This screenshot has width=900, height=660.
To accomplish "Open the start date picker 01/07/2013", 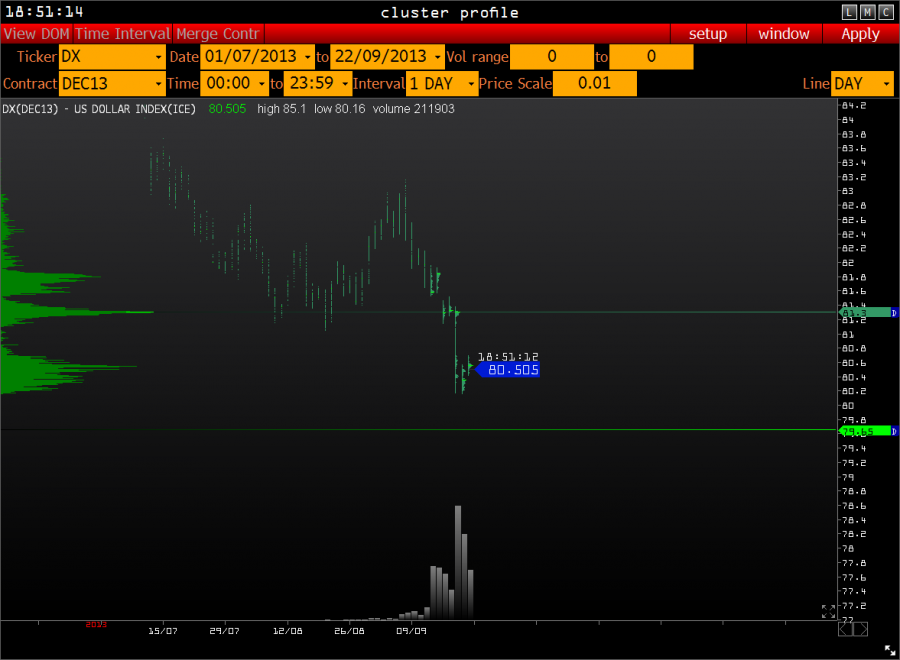I will (x=257, y=57).
